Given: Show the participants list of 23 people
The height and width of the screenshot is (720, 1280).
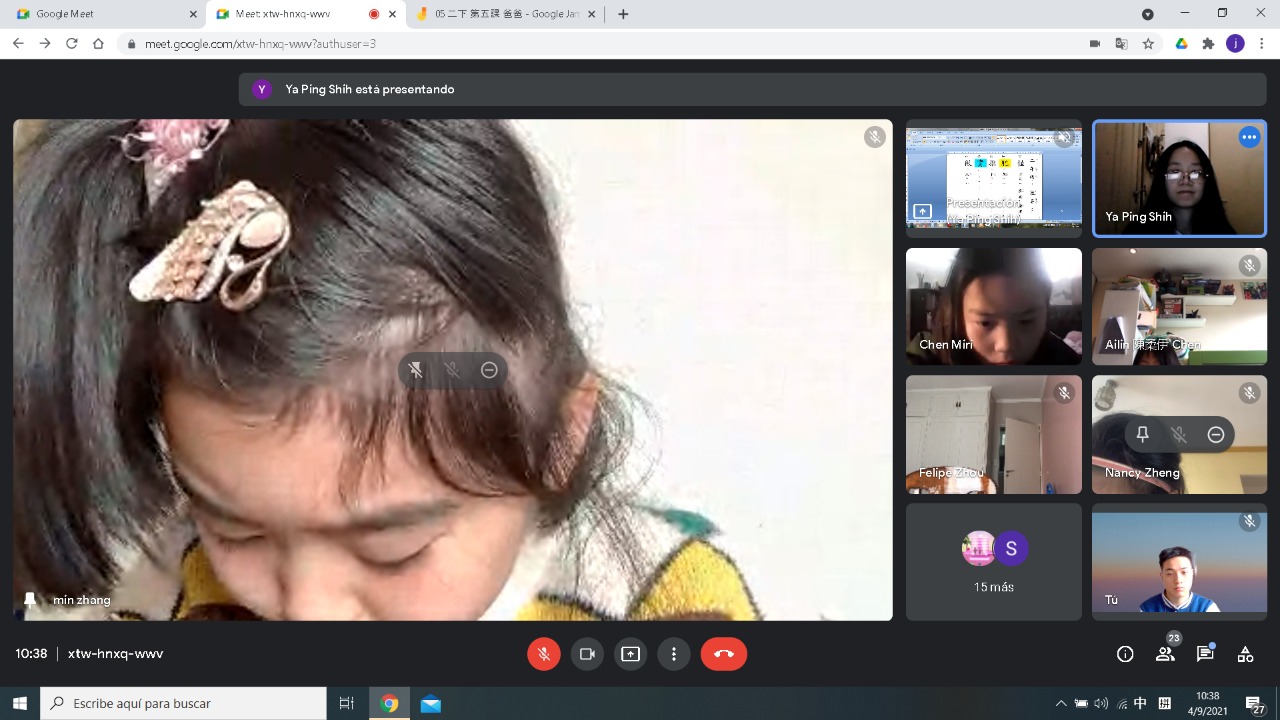Looking at the screenshot, I should [1165, 654].
